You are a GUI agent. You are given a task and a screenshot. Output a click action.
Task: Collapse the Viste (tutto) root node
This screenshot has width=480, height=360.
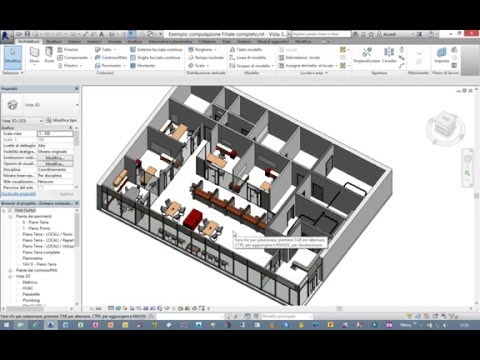click(4, 210)
